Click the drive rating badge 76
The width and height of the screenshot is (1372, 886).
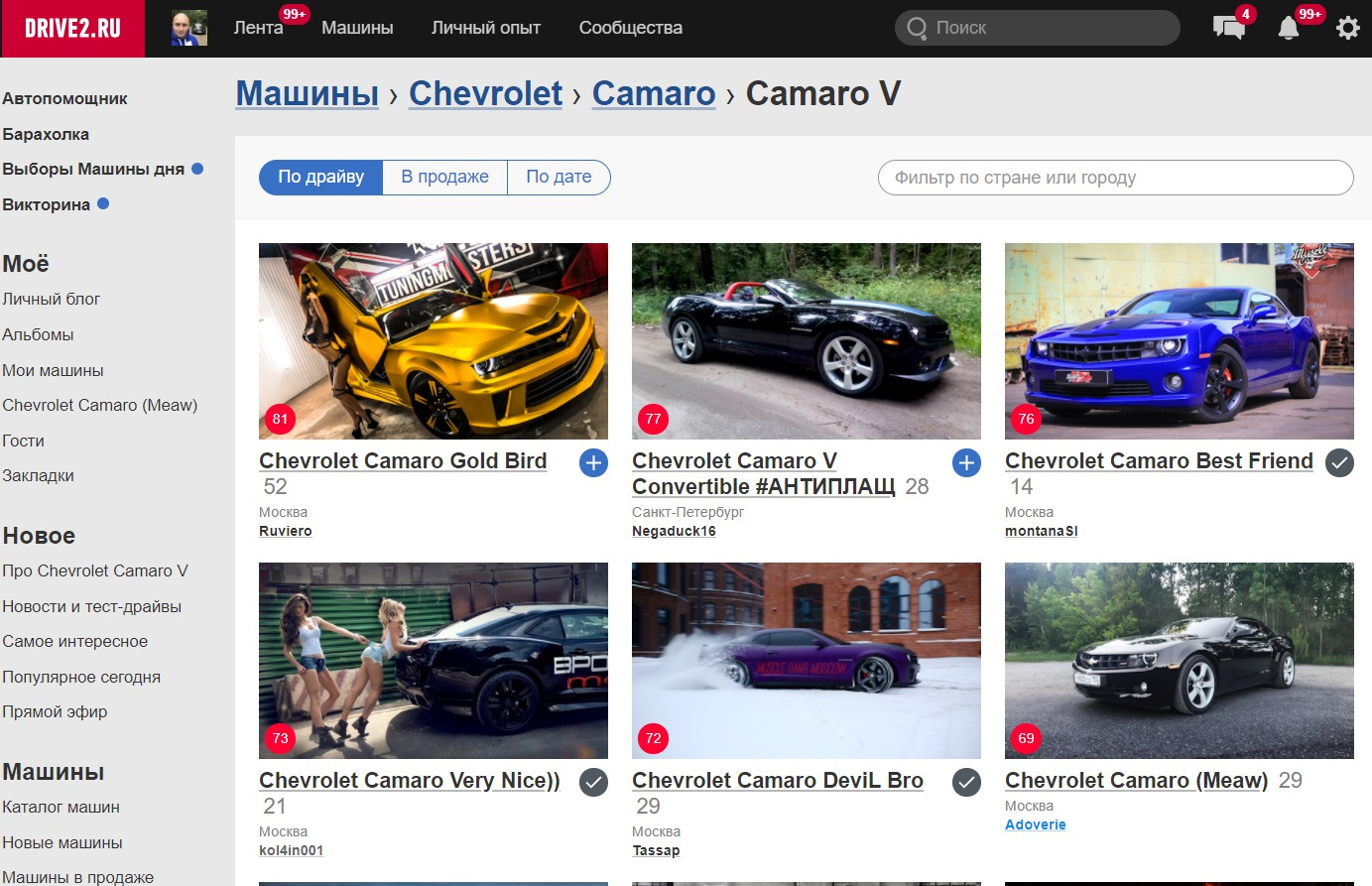coord(1026,419)
